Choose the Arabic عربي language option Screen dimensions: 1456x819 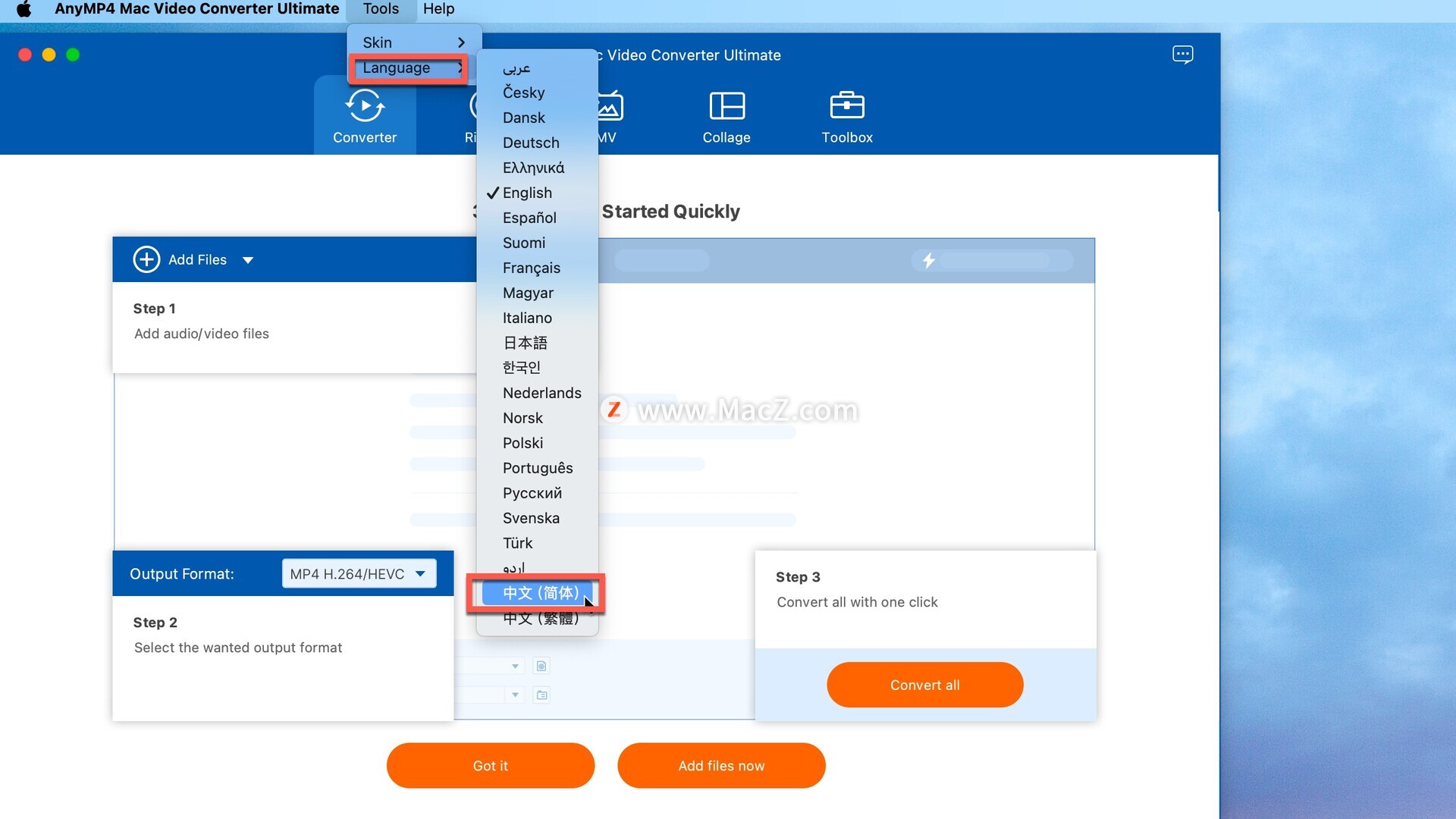537,68
